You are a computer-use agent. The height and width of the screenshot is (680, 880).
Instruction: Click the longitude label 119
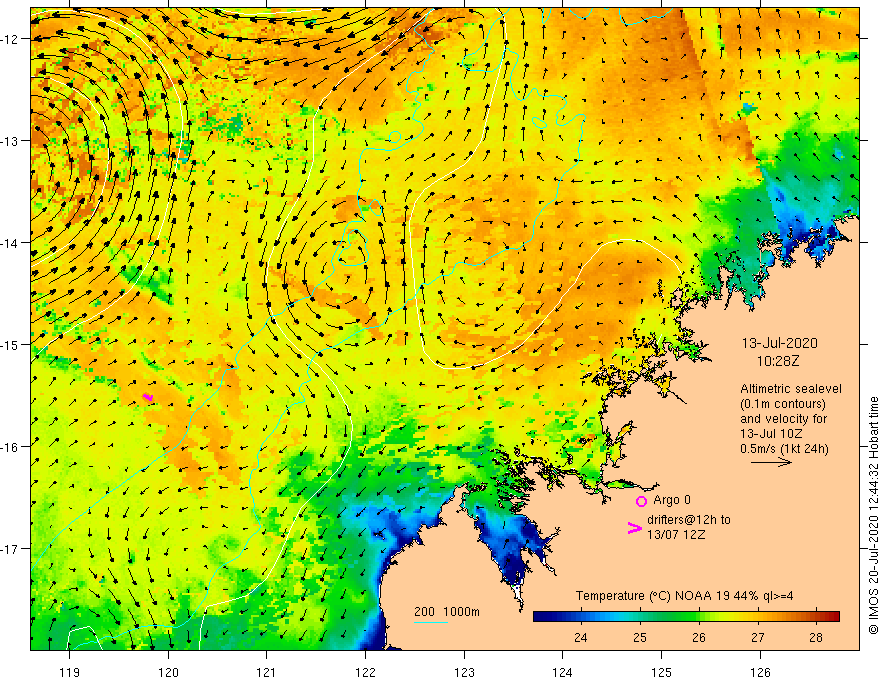point(70,672)
